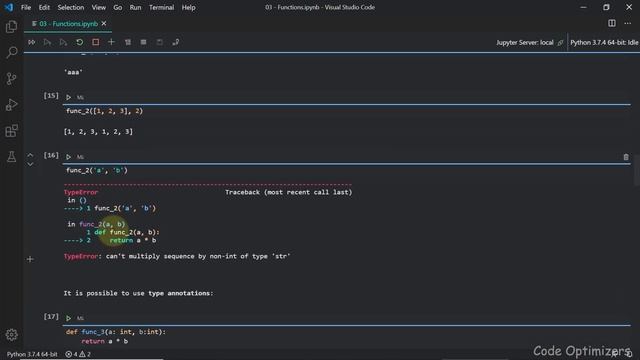The image size is (640, 360).
Task: Switch cell 16 to markdown
Action: pos(80,157)
